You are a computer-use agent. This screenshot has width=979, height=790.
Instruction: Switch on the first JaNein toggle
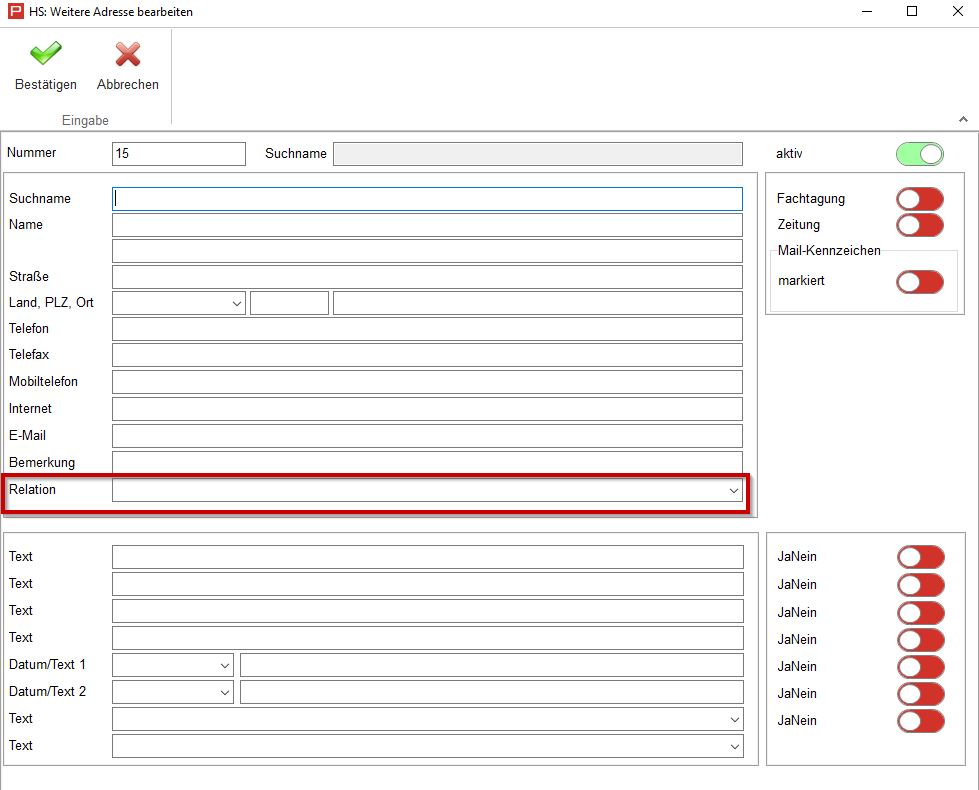920,557
